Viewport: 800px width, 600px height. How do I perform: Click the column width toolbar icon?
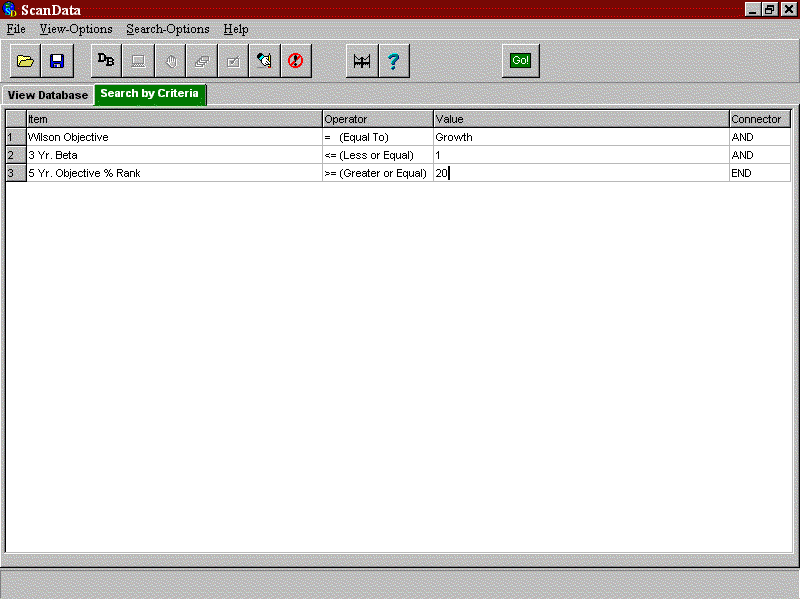point(361,61)
